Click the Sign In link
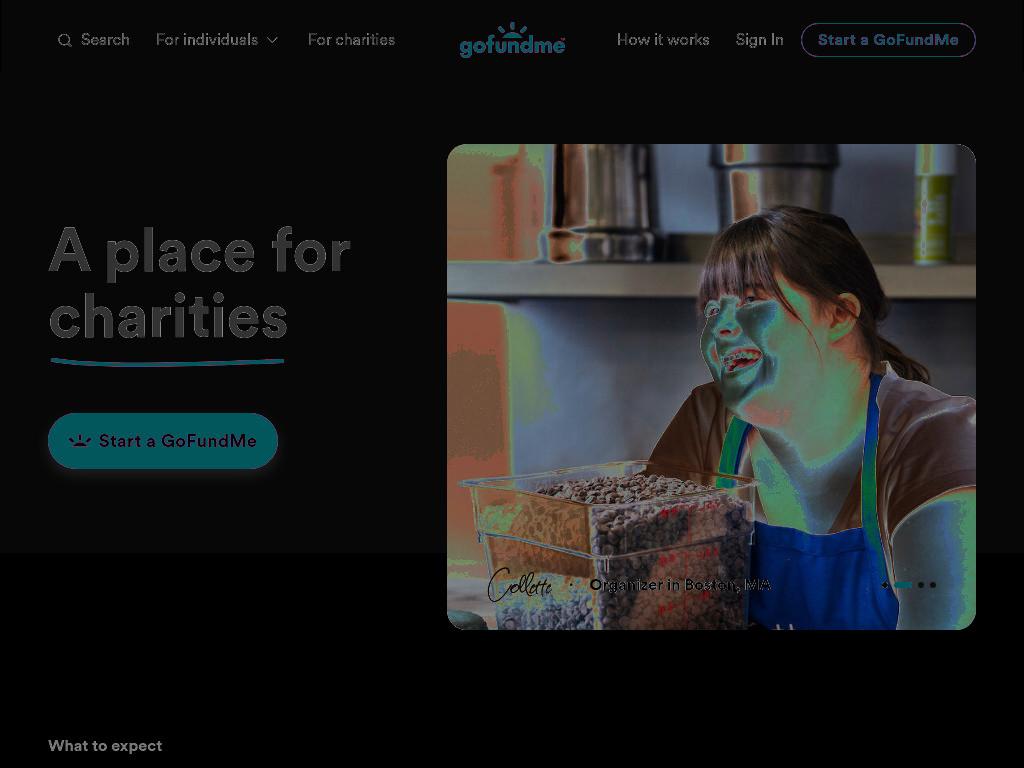Image resolution: width=1024 pixels, height=768 pixels. tap(759, 40)
